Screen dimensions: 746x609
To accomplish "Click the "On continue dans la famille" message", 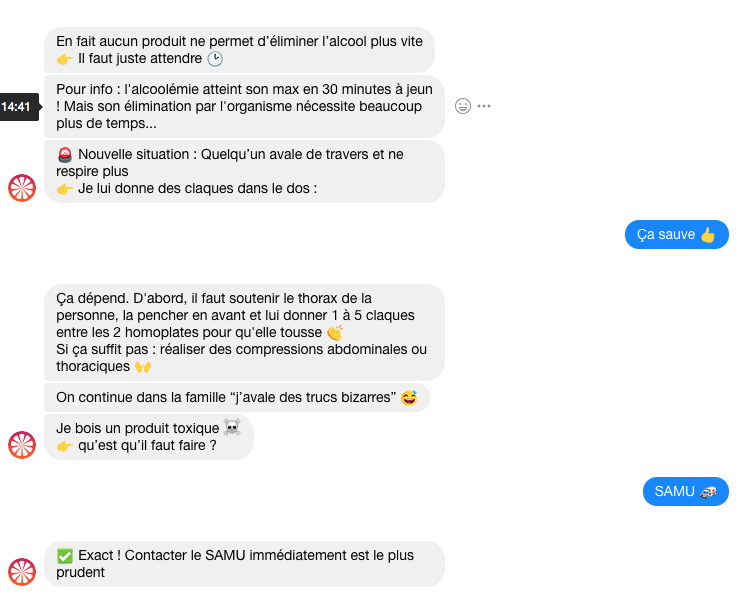I will 236,398.
